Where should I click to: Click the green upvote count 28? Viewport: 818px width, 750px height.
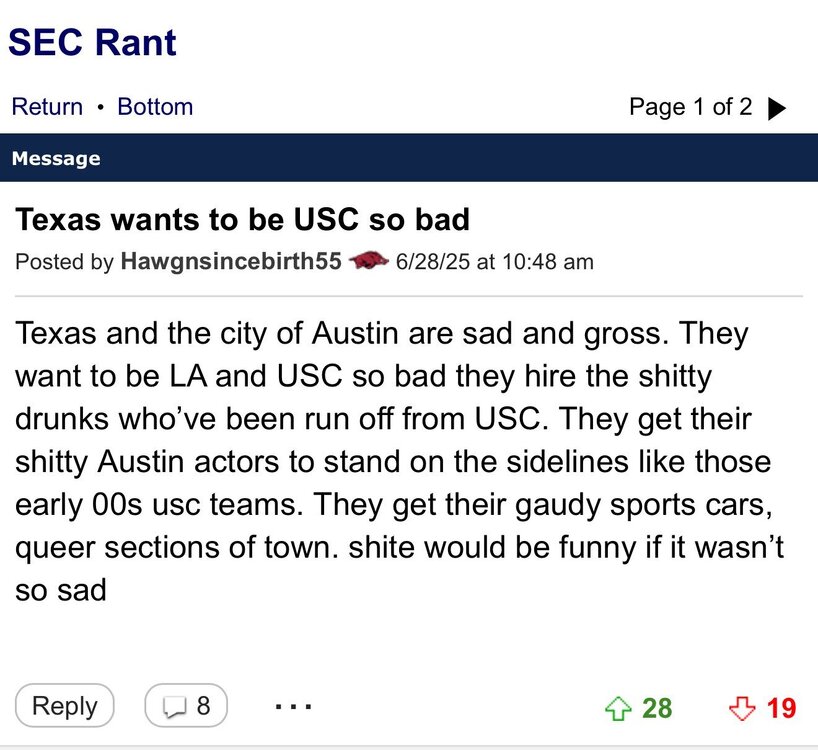657,708
